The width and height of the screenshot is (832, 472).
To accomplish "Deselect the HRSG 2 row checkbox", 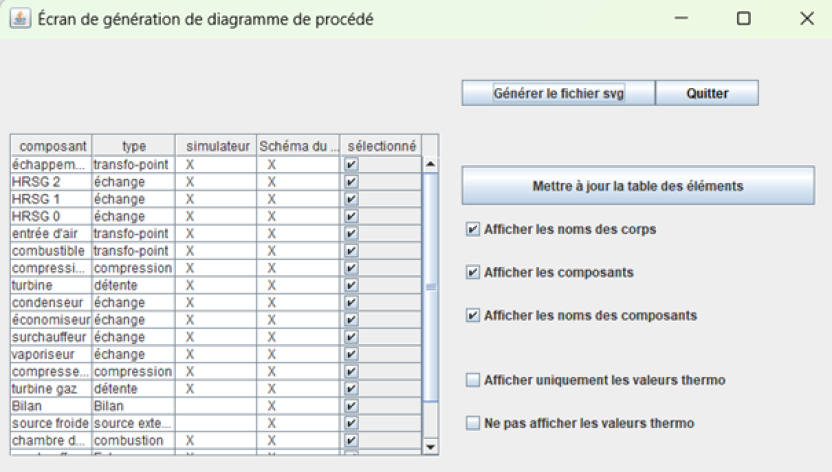I will pos(351,182).
